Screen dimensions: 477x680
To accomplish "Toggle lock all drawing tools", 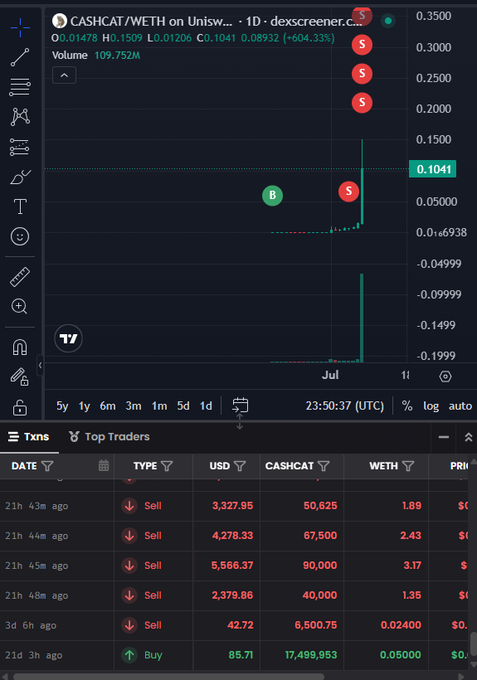I will point(20,407).
